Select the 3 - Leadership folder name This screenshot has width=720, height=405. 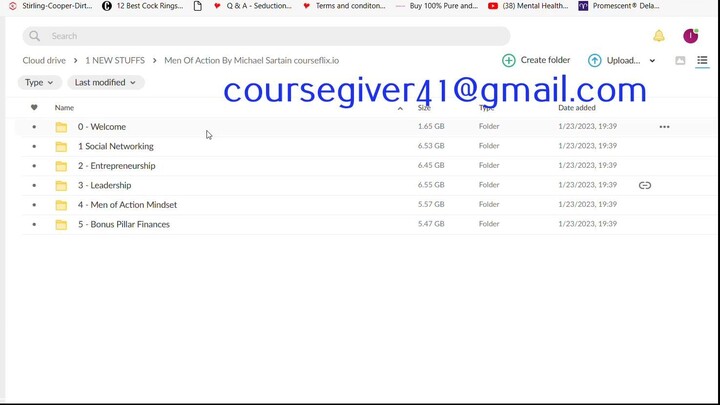[104, 186]
